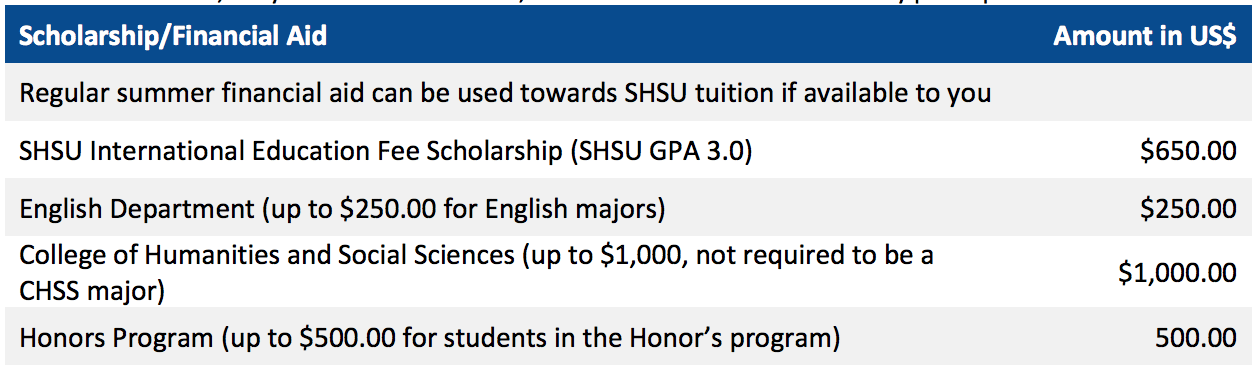This screenshot has height=370, width=1256.
Task: Select the English Department scholarship row
Action: coord(628,208)
